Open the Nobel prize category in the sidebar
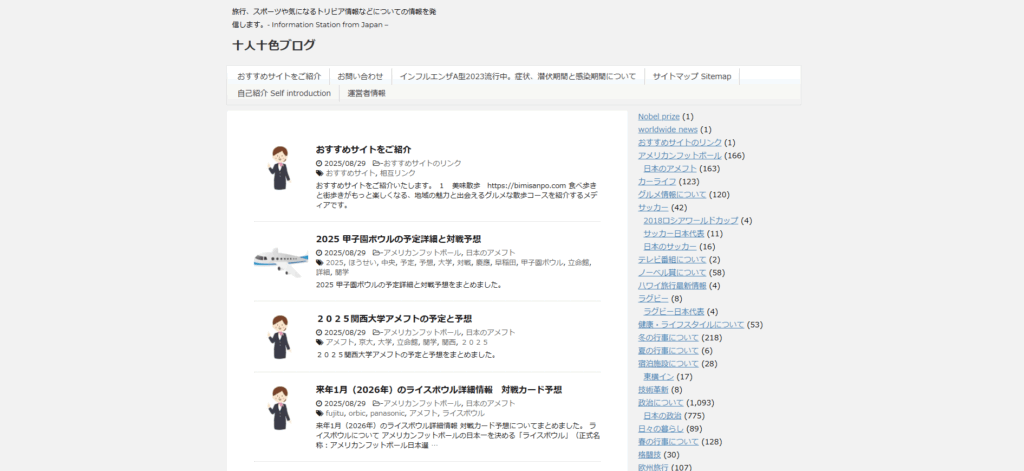The width and height of the screenshot is (1024, 471). pos(658,116)
